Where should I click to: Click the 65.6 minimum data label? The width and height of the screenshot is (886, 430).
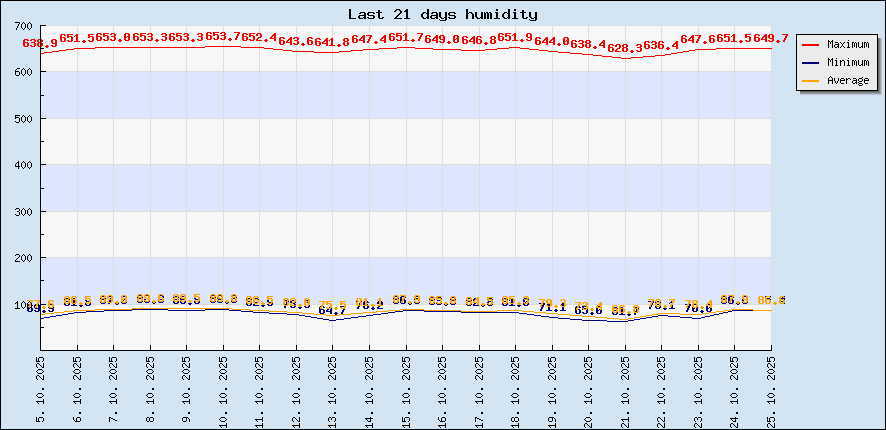[x=588, y=311]
